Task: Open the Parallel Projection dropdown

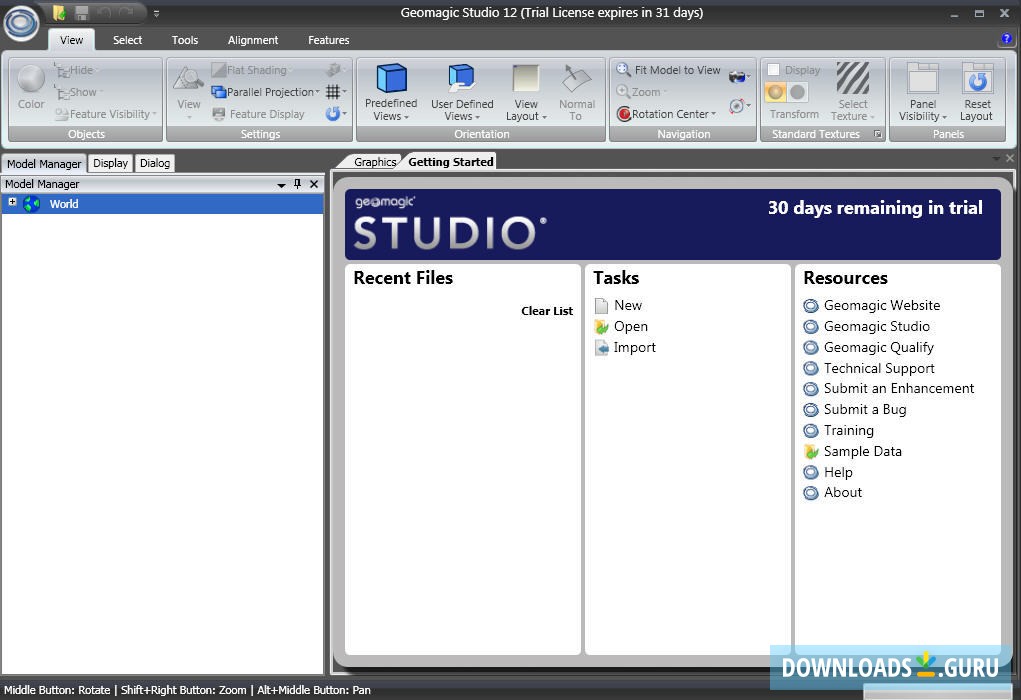Action: click(266, 92)
